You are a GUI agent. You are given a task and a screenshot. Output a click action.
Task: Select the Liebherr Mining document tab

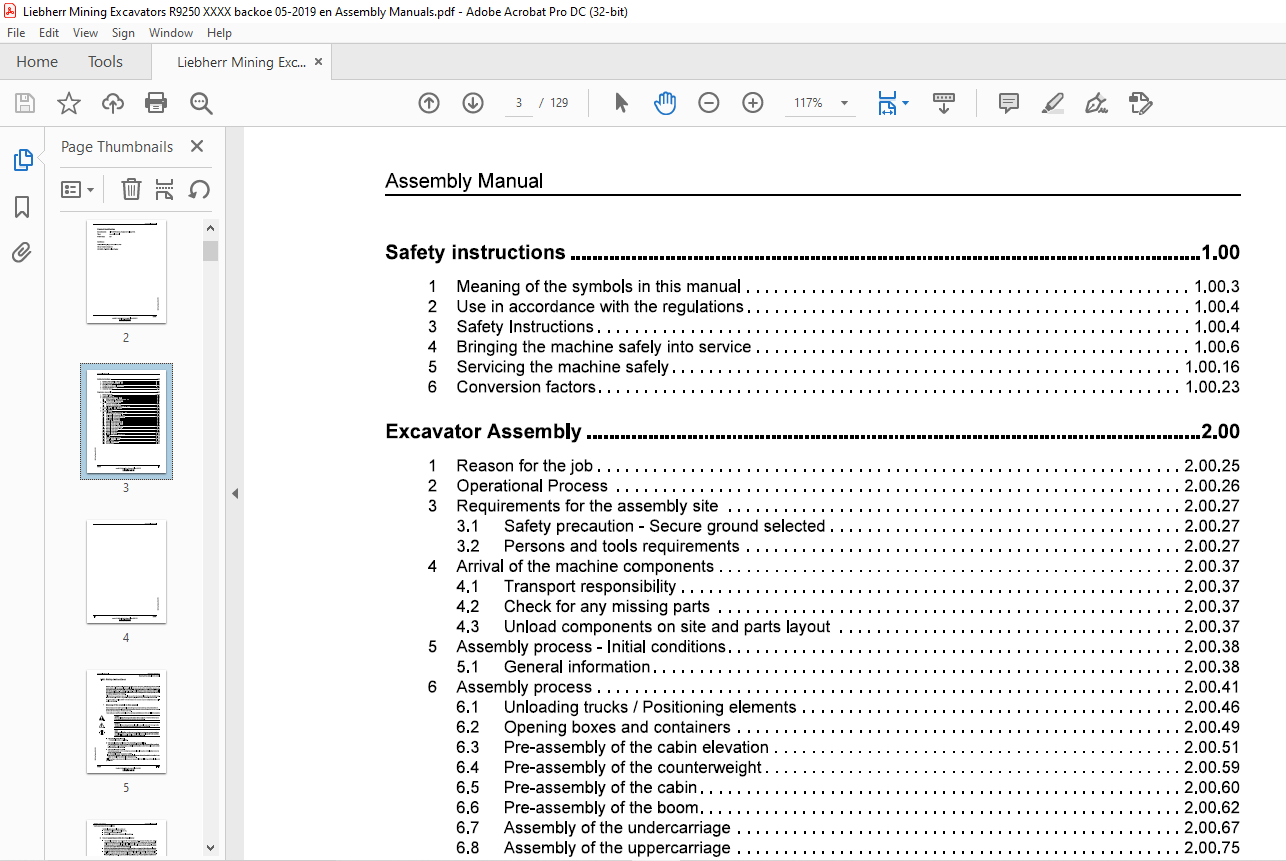241,62
